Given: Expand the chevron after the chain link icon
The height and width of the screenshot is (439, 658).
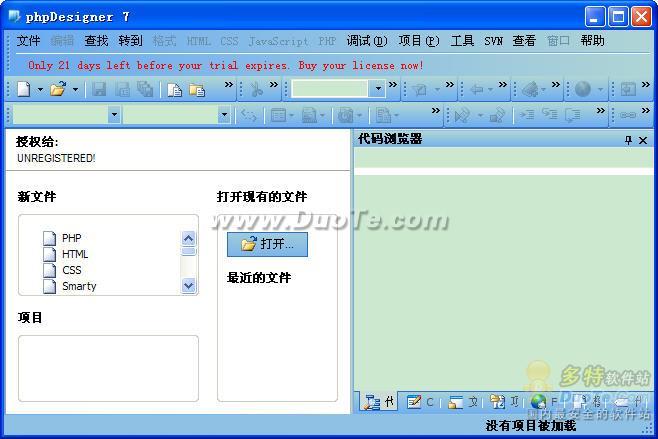Looking at the screenshot, I should point(645,110).
